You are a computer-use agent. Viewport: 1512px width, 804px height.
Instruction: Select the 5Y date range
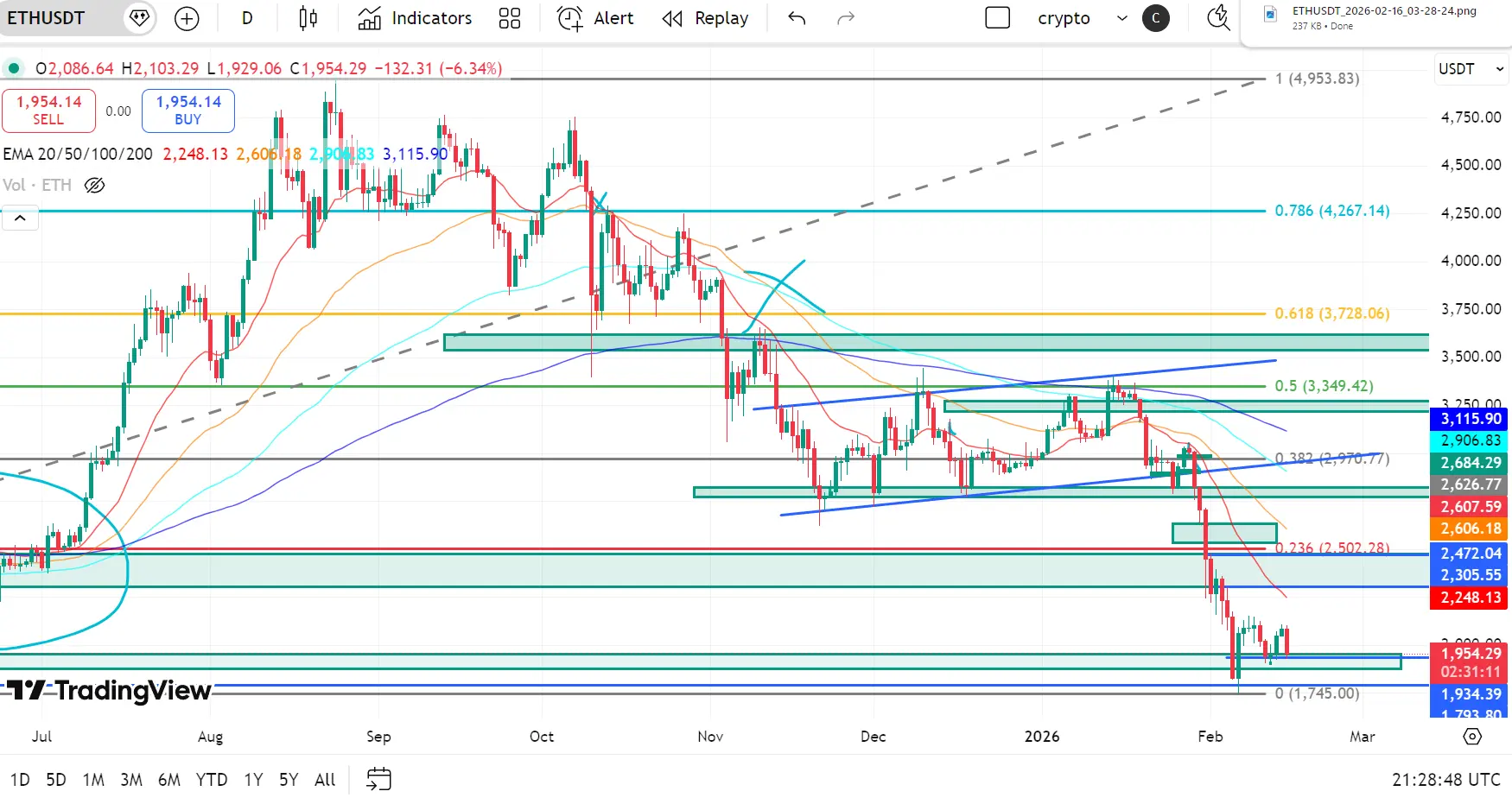(x=289, y=780)
